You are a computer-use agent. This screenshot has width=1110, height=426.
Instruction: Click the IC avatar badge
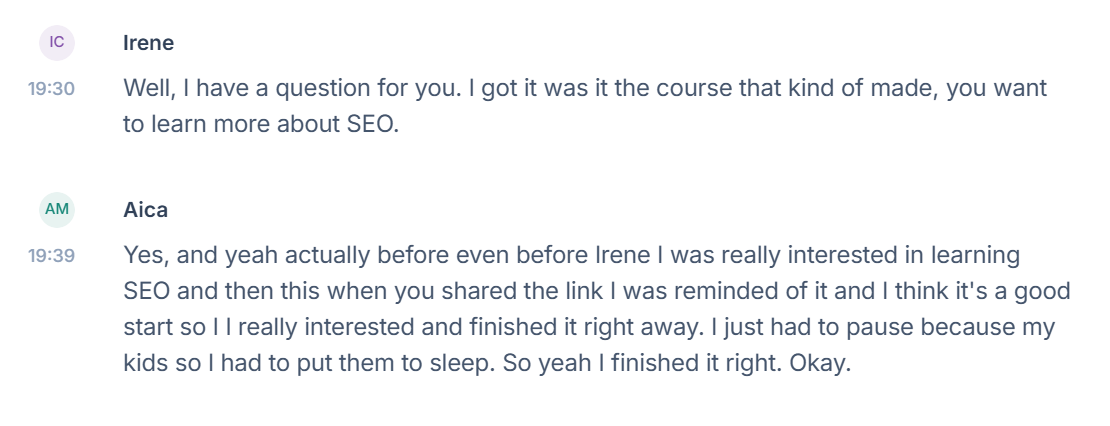(57, 42)
